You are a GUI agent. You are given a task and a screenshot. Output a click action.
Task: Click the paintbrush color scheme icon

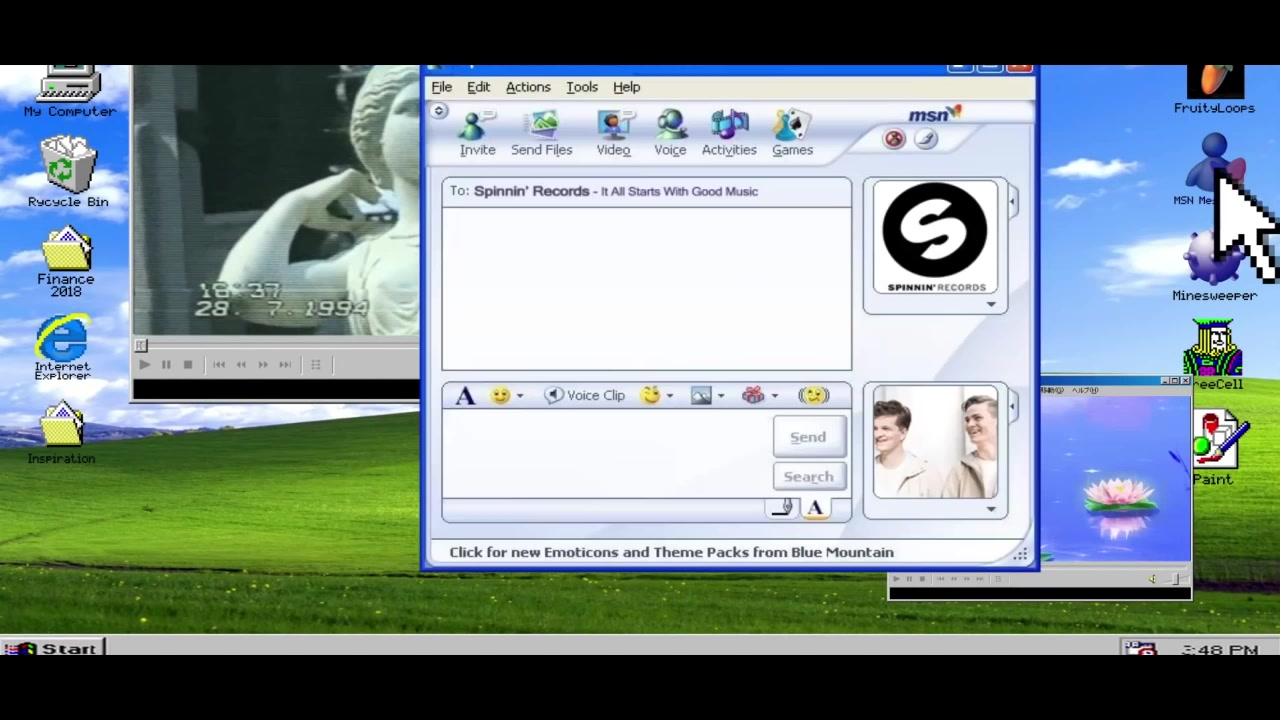point(926,139)
